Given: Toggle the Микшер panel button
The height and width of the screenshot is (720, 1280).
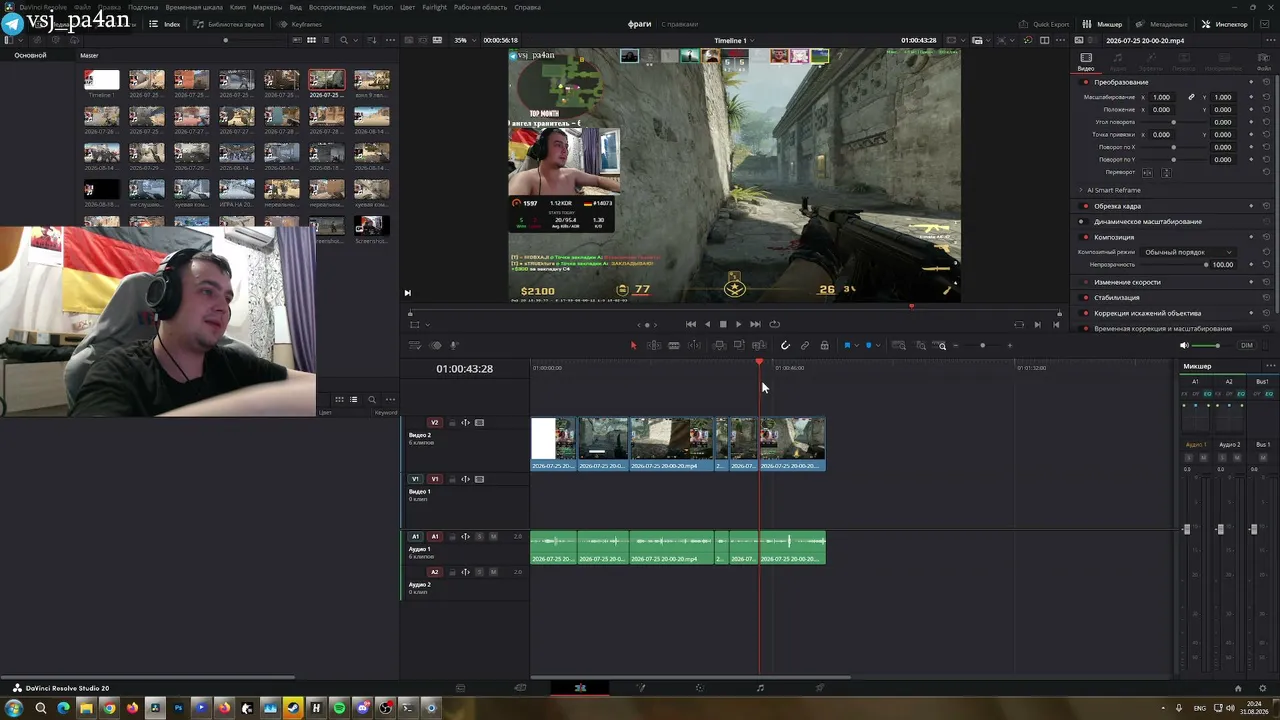Looking at the screenshot, I should [x=1103, y=24].
